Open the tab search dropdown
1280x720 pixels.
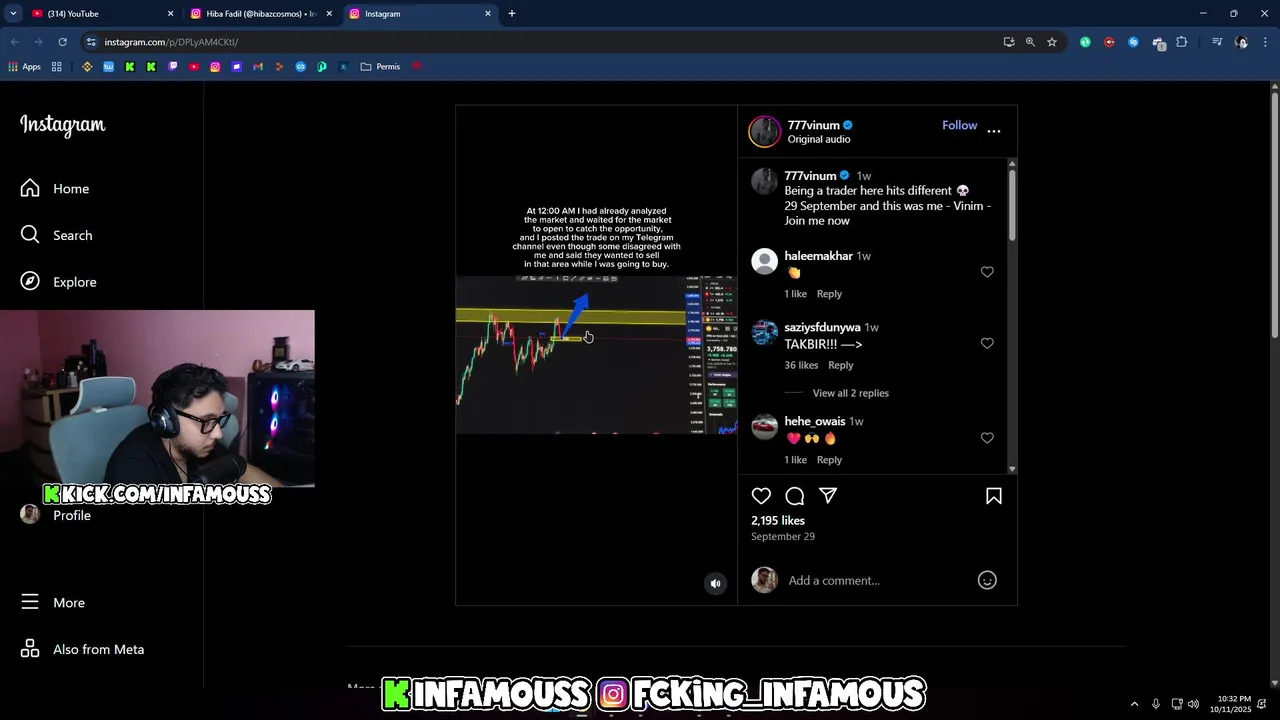click(13, 14)
